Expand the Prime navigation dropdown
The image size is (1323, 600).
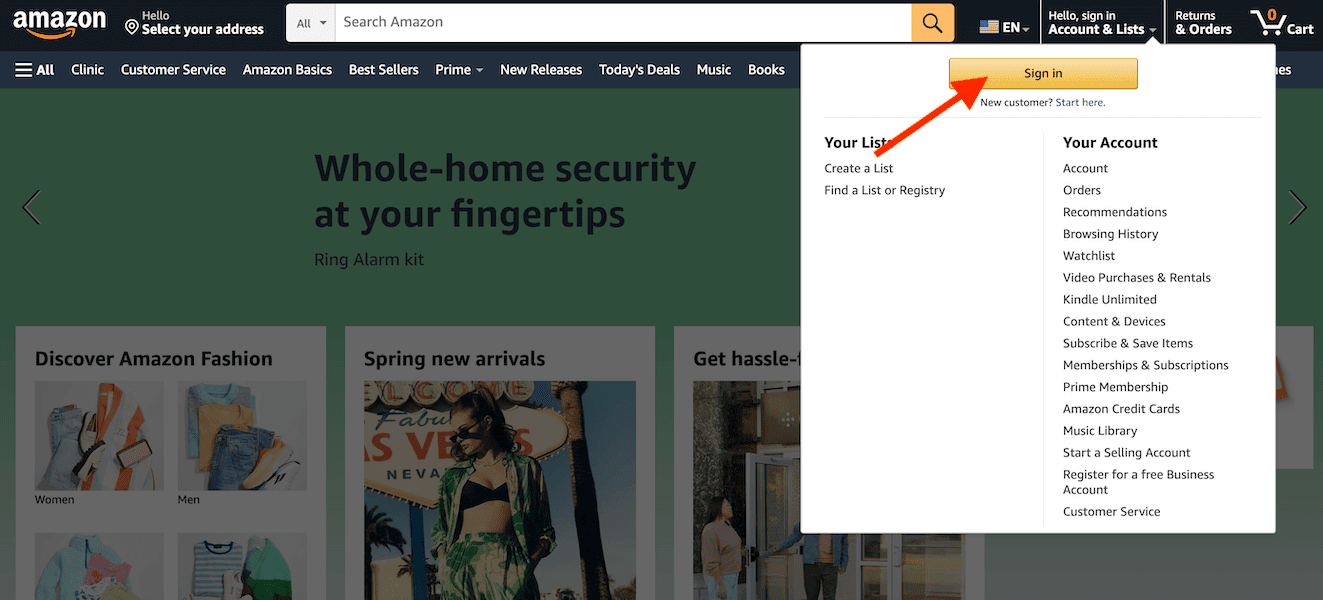point(459,70)
